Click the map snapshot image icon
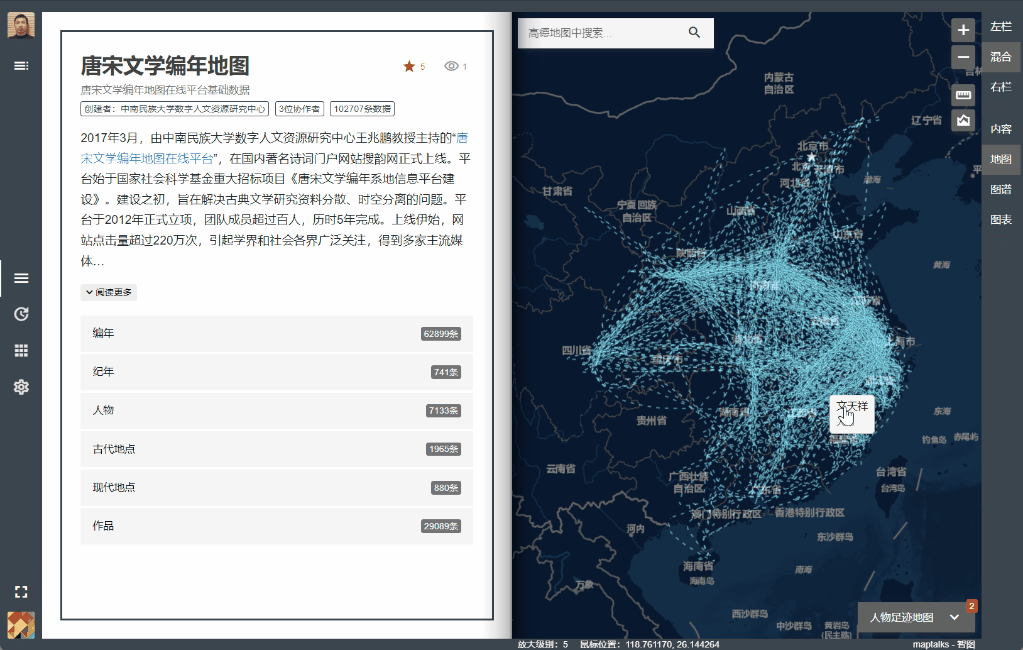Screen dimensions: 1023x650 point(963,120)
